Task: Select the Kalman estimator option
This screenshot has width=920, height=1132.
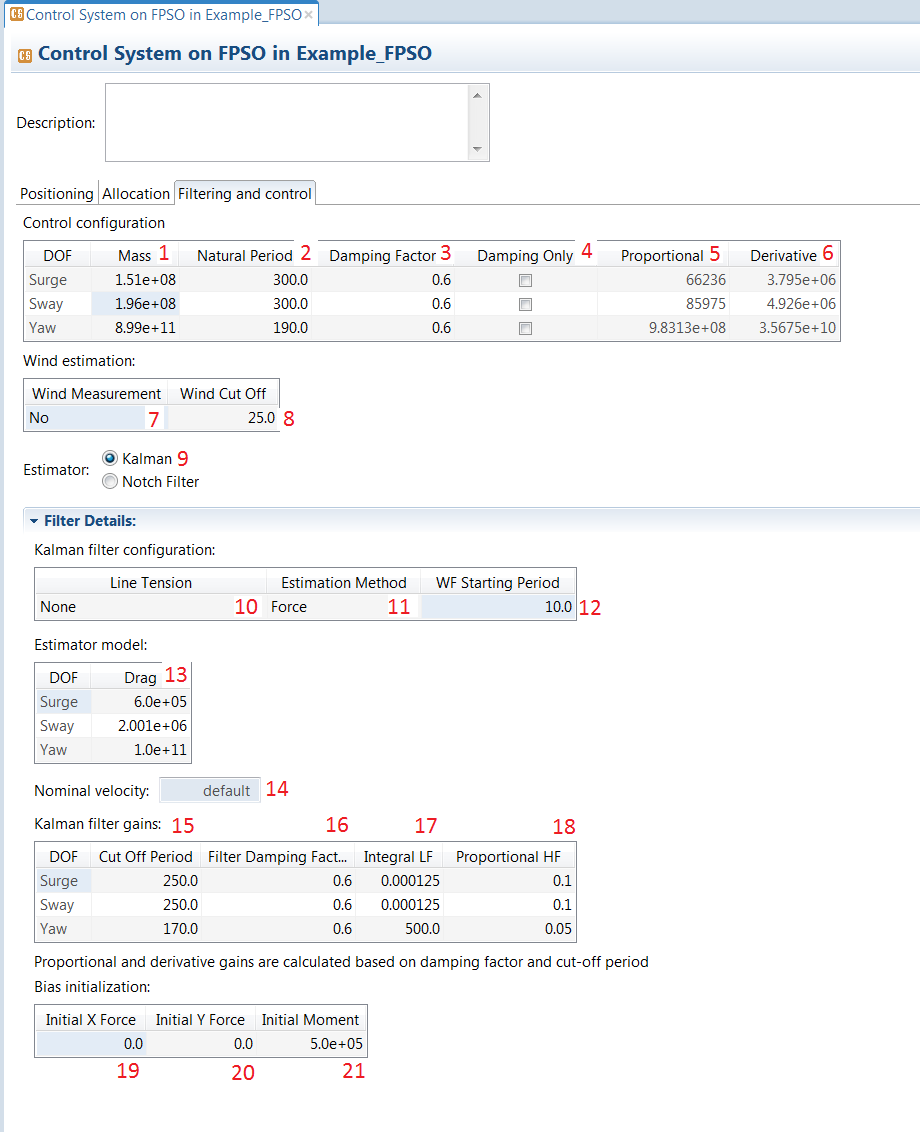Action: point(110,459)
